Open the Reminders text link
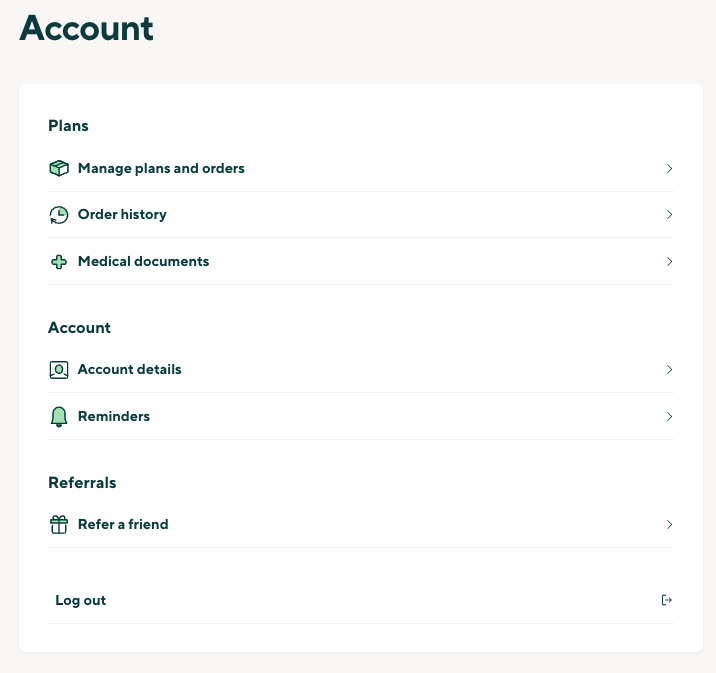Screen dimensions: 716x673 click(114, 416)
